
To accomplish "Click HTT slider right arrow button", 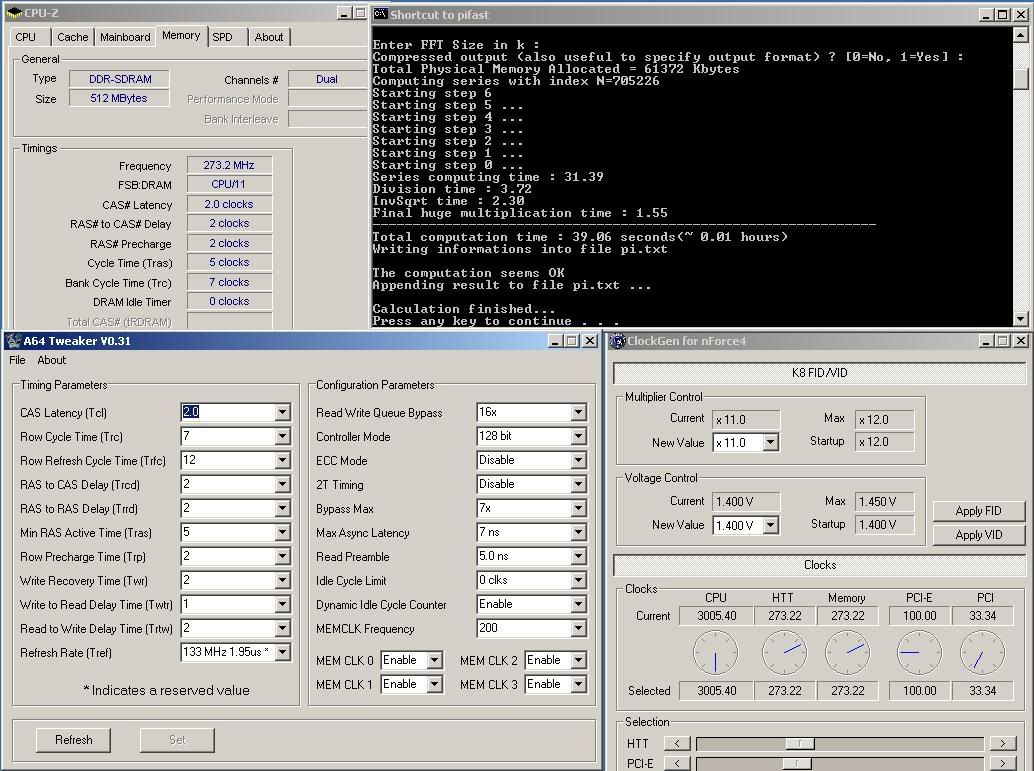I will click(x=1003, y=743).
